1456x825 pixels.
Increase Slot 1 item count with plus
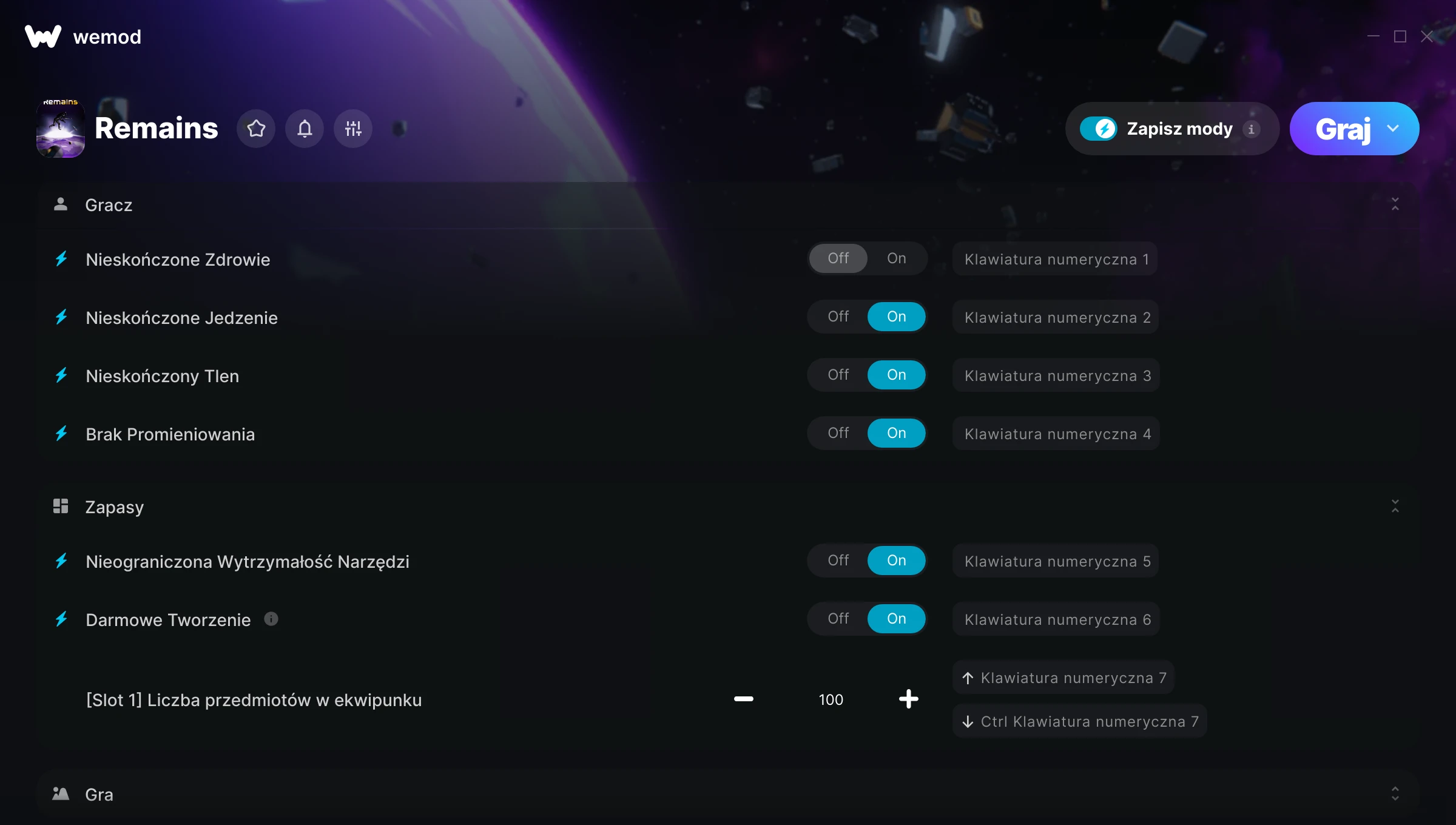pos(908,699)
